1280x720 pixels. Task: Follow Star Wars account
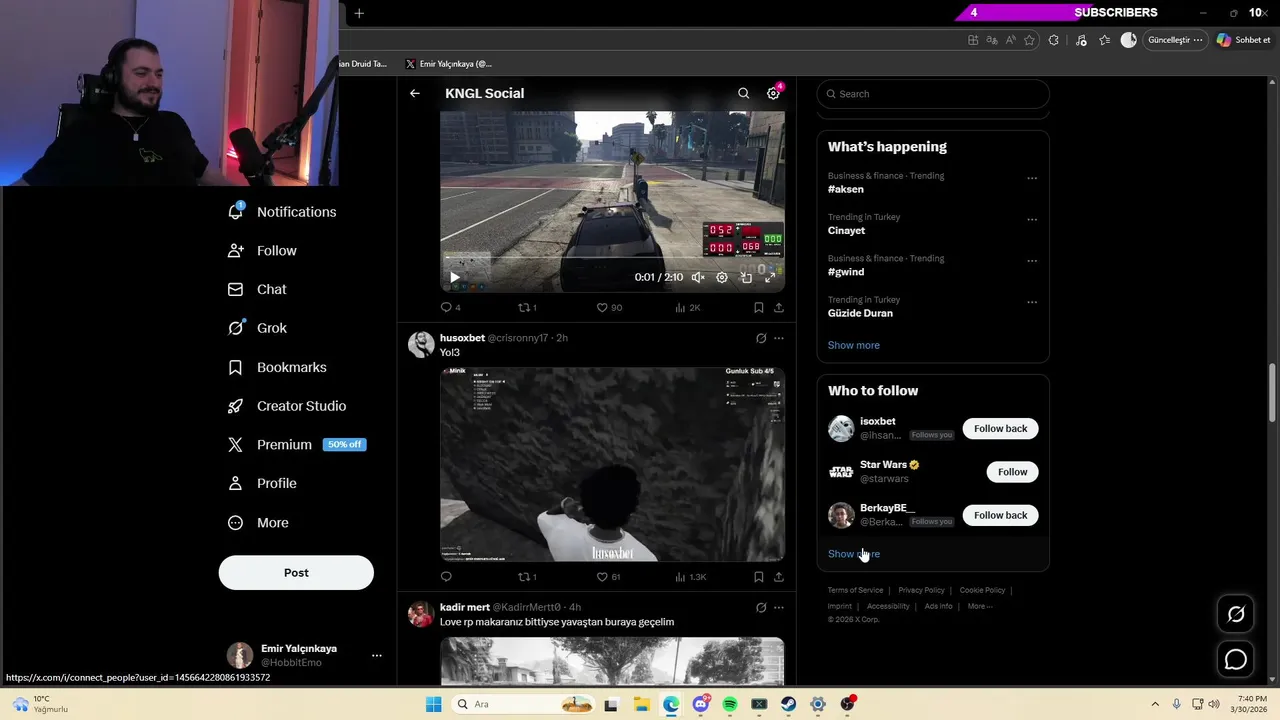pos(1012,472)
